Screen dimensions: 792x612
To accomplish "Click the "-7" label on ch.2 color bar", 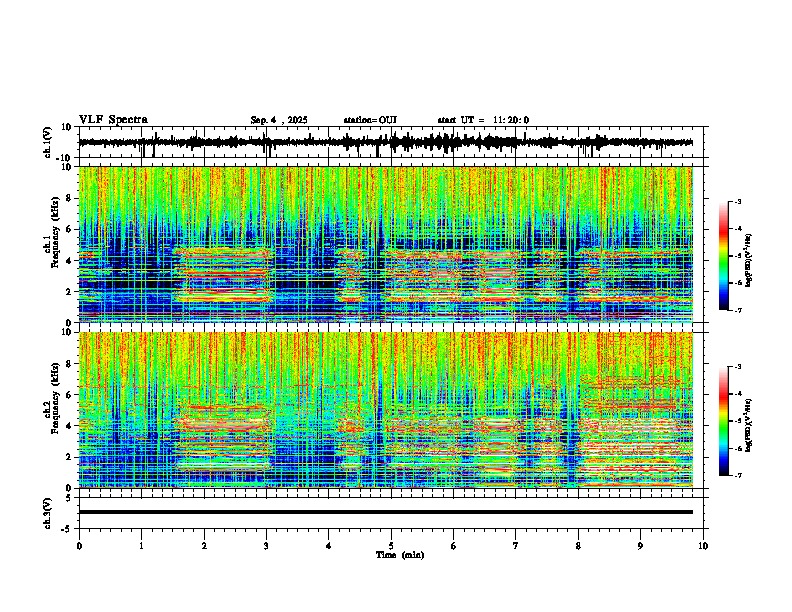I will (737, 475).
